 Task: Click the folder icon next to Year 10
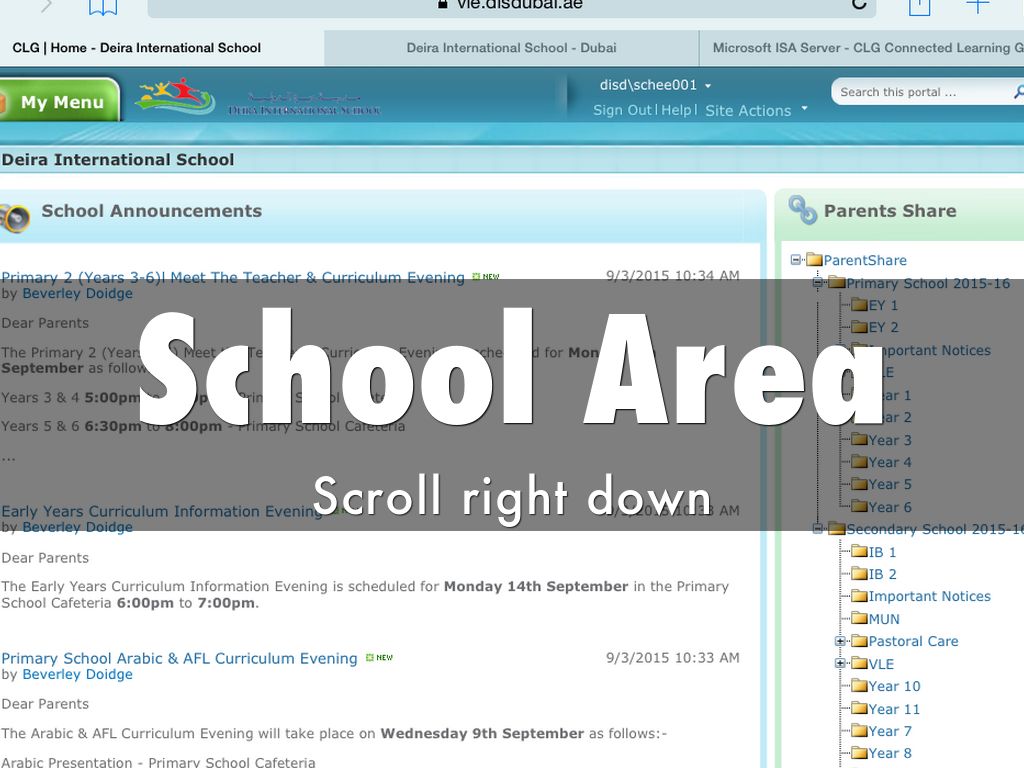[858, 686]
